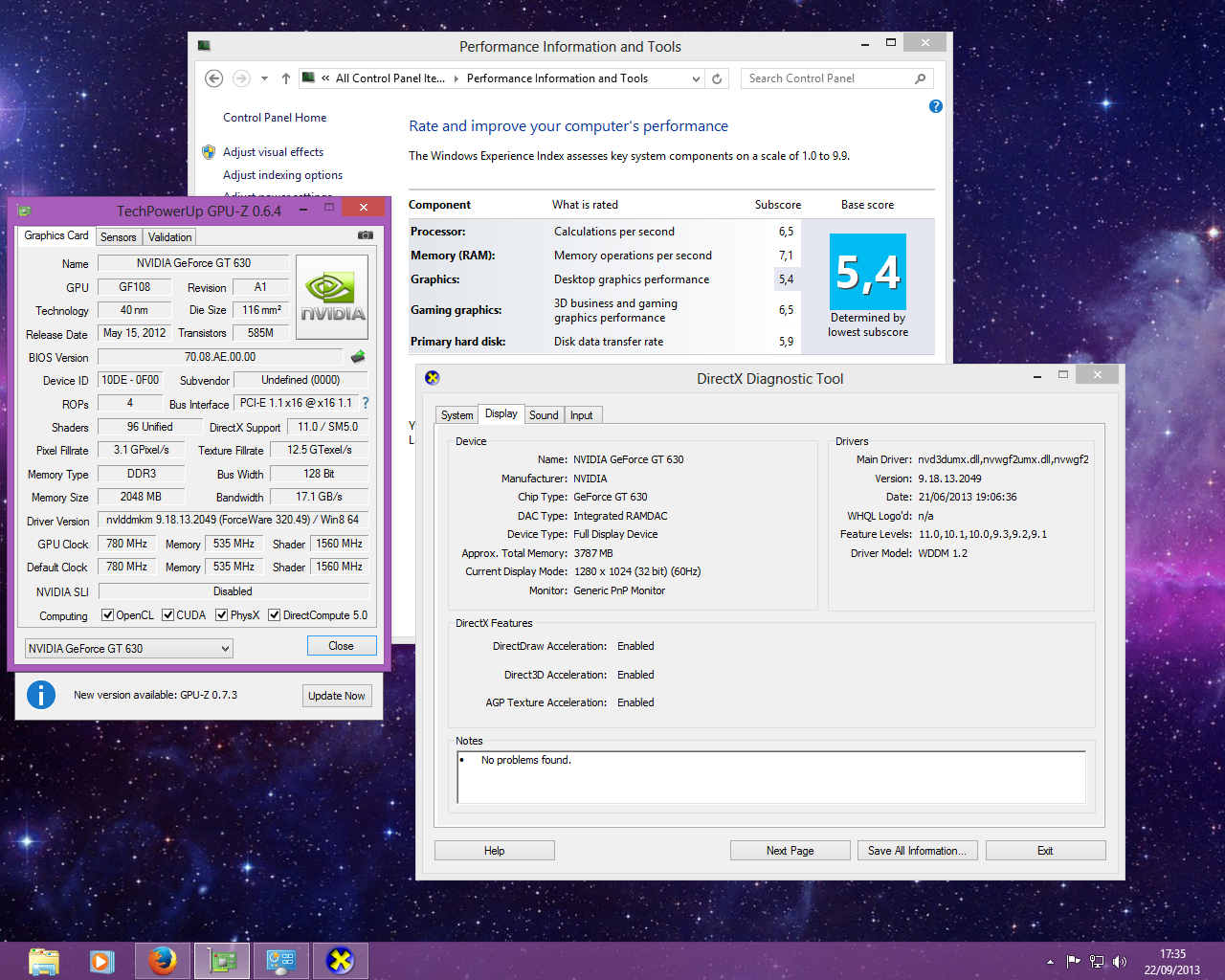The width and height of the screenshot is (1225, 980).
Task: Toggle the OpenCL checkbox
Action: tap(108, 615)
